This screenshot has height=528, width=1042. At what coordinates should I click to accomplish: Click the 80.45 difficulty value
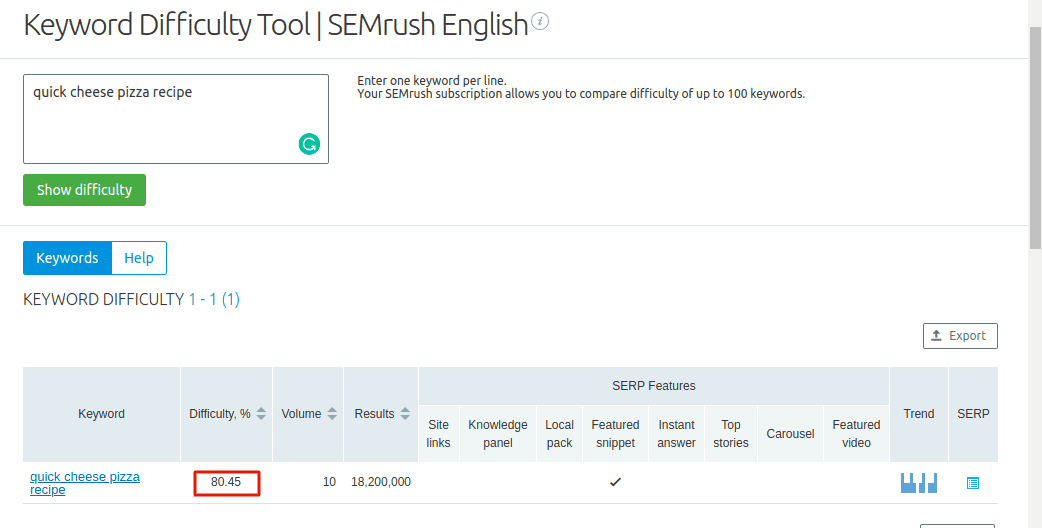click(x=226, y=482)
